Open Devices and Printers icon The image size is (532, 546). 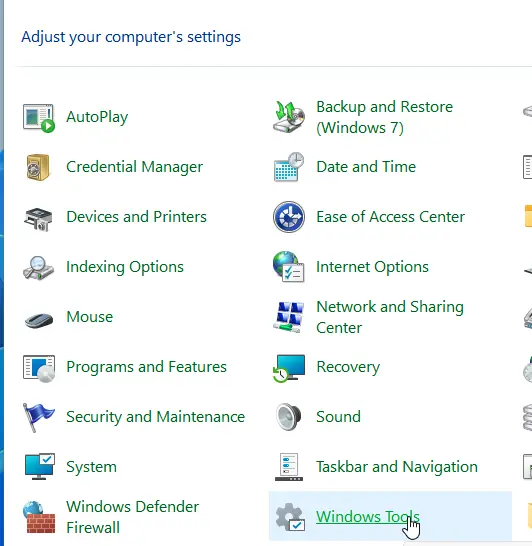38,219
